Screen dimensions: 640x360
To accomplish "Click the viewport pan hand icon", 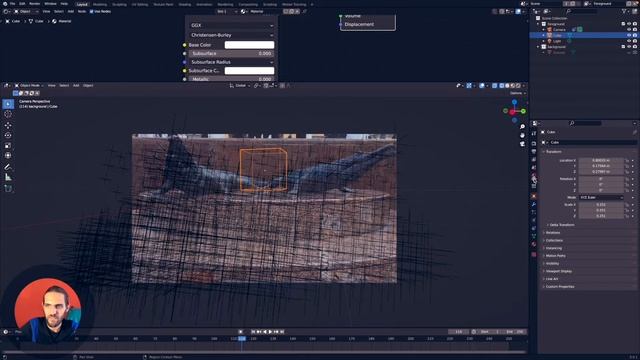I will coord(522,135).
